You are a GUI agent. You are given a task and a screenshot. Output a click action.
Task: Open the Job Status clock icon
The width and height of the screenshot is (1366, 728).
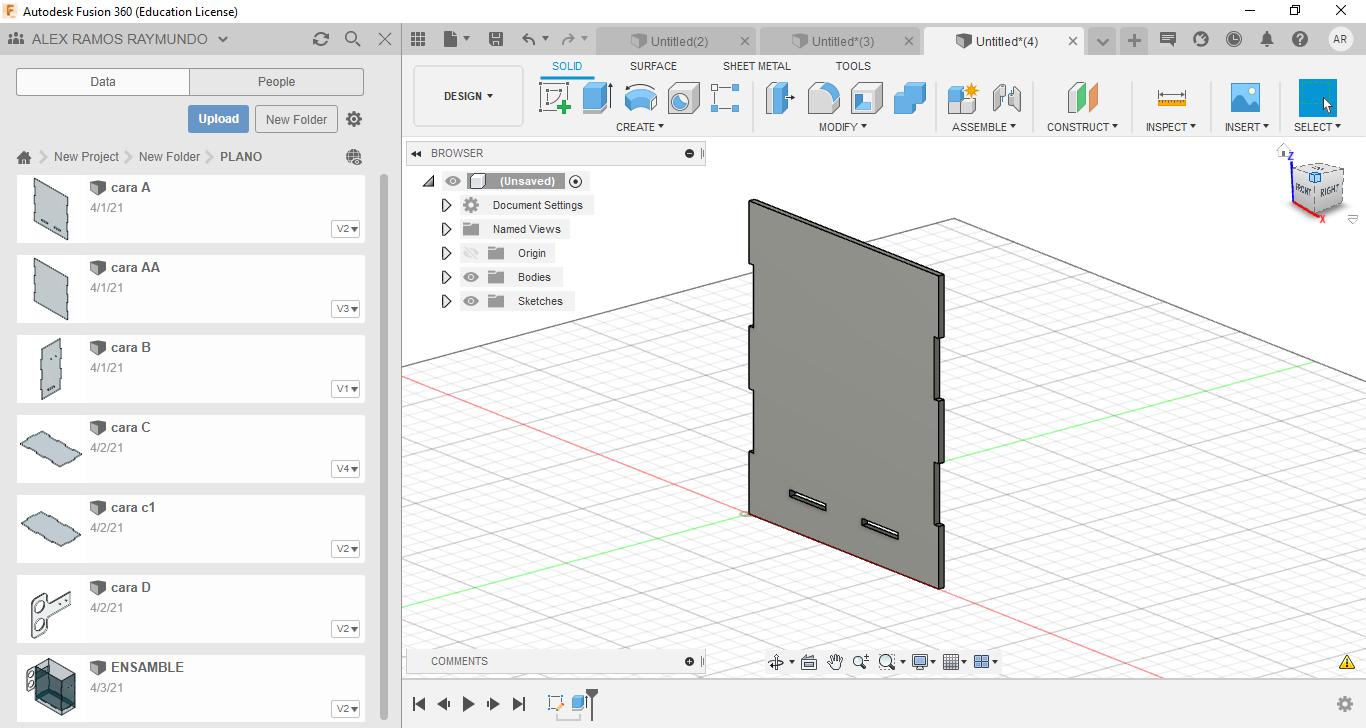tap(1234, 39)
